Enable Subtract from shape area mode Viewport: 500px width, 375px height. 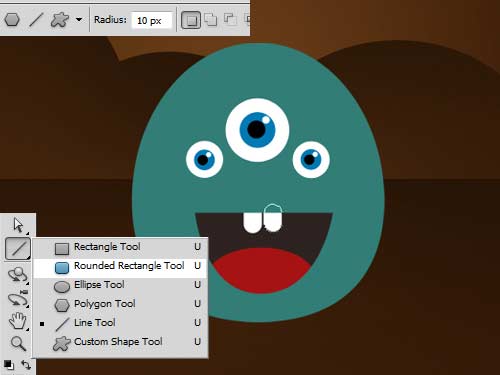point(230,19)
